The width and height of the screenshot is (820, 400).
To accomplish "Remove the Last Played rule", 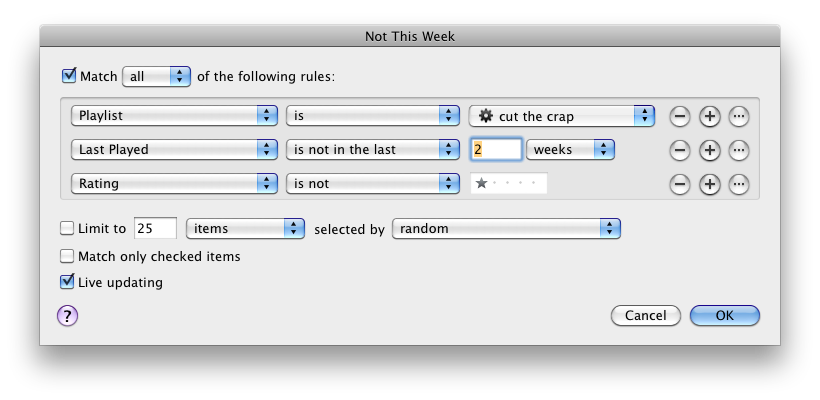I will (x=679, y=151).
